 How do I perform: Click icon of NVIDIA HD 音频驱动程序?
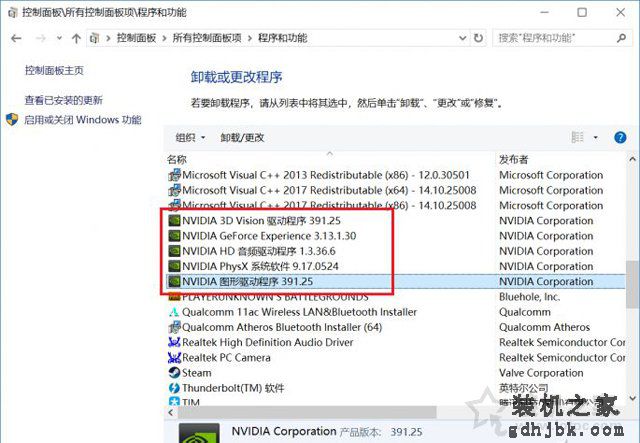click(174, 251)
